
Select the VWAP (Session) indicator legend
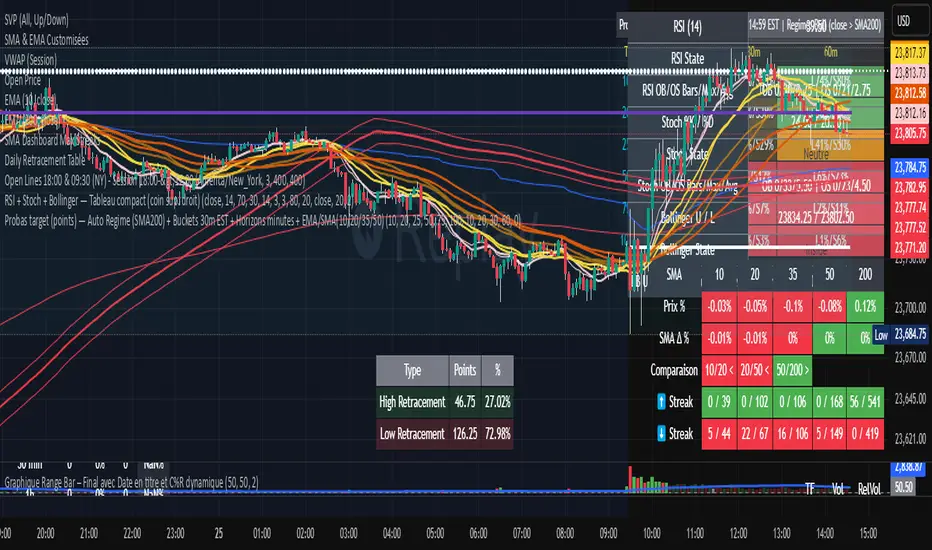30,59
